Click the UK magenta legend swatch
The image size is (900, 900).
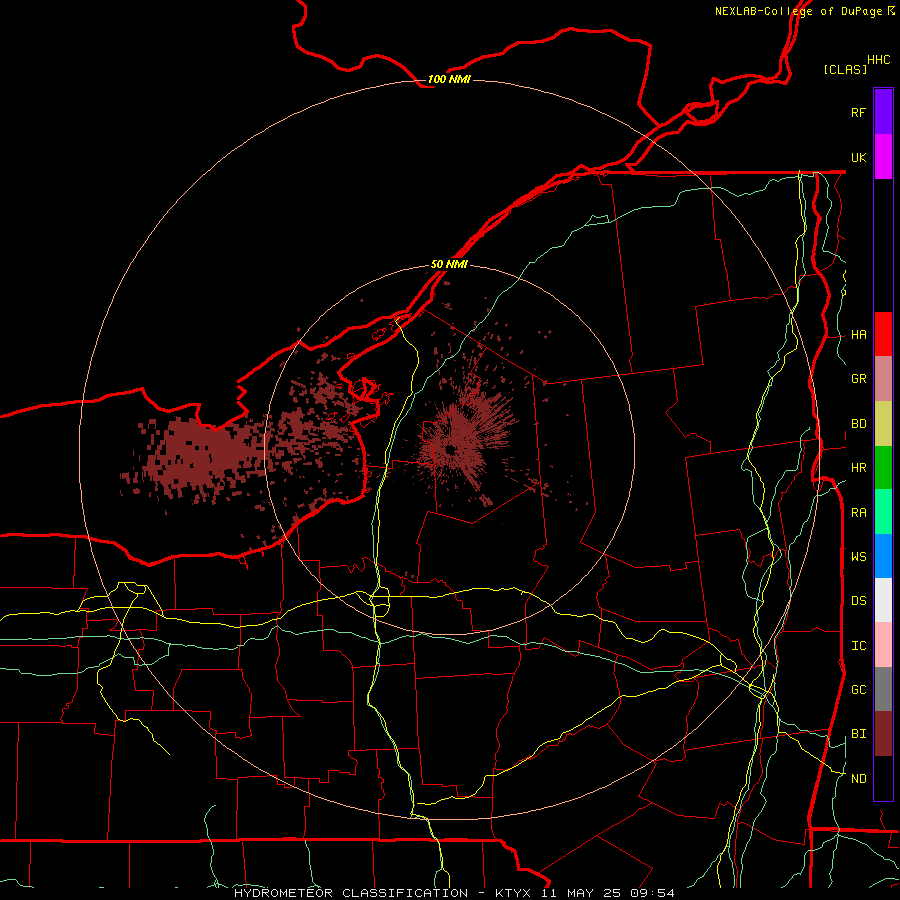pyautogui.click(x=883, y=157)
